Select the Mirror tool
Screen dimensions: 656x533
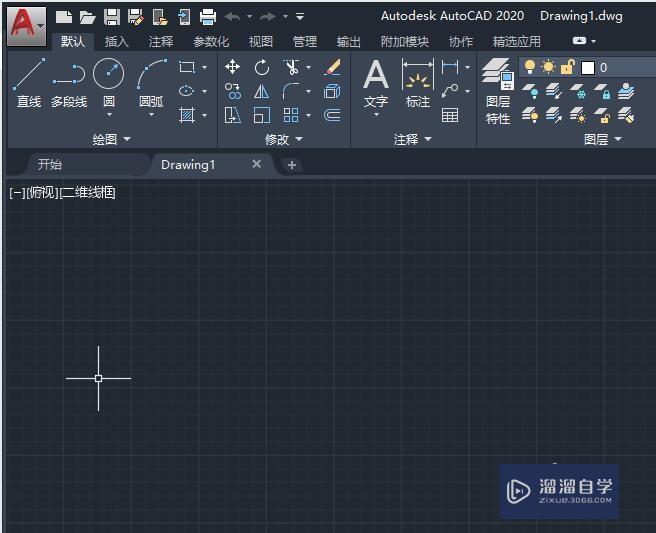point(262,91)
